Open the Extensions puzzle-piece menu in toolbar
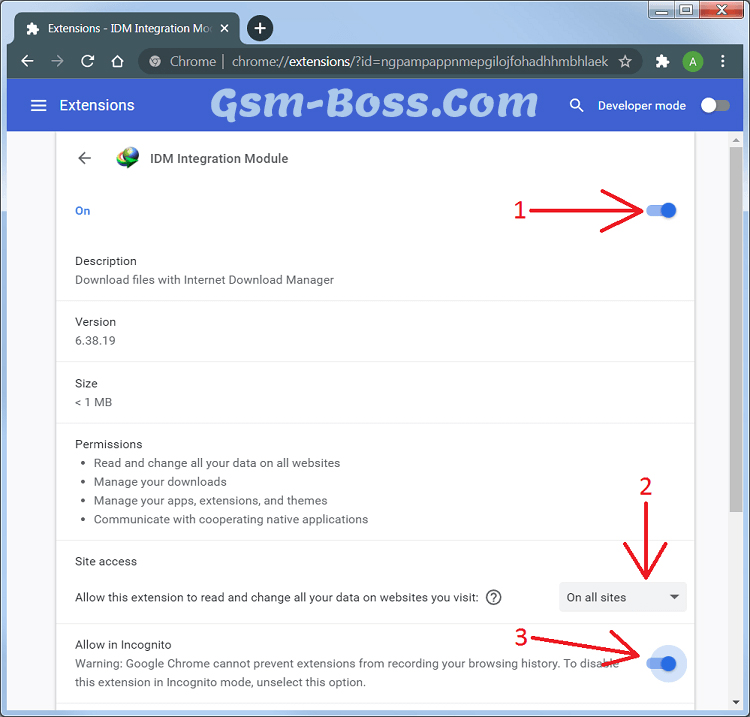The height and width of the screenshot is (717, 750). pyautogui.click(x=662, y=61)
